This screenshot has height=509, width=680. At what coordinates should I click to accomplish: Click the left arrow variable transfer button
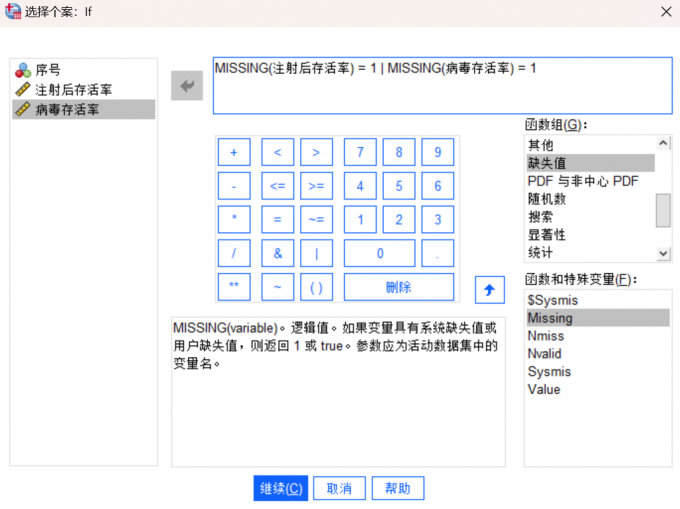coord(186,86)
